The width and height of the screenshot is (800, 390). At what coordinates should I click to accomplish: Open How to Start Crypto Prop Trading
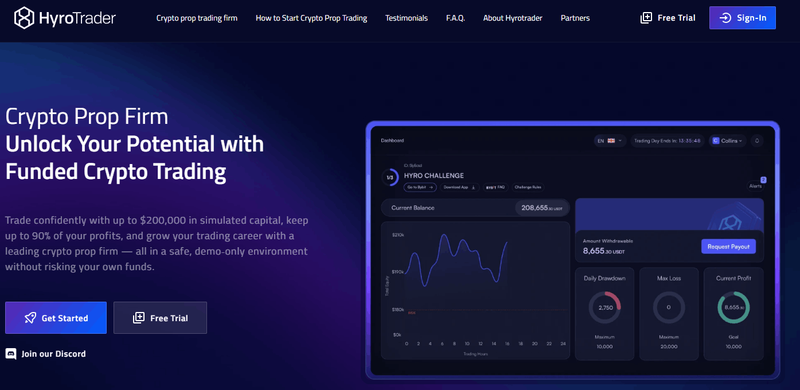[311, 18]
